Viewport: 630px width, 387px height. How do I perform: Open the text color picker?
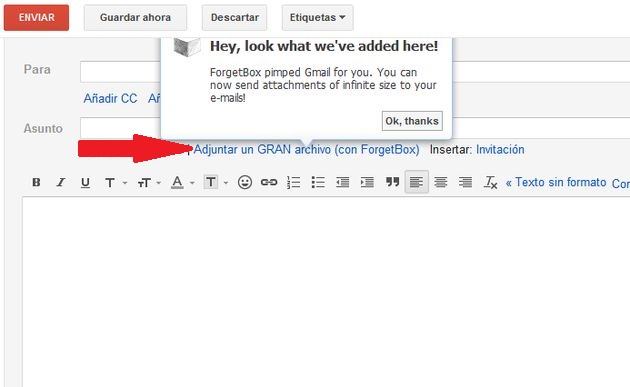point(177,182)
